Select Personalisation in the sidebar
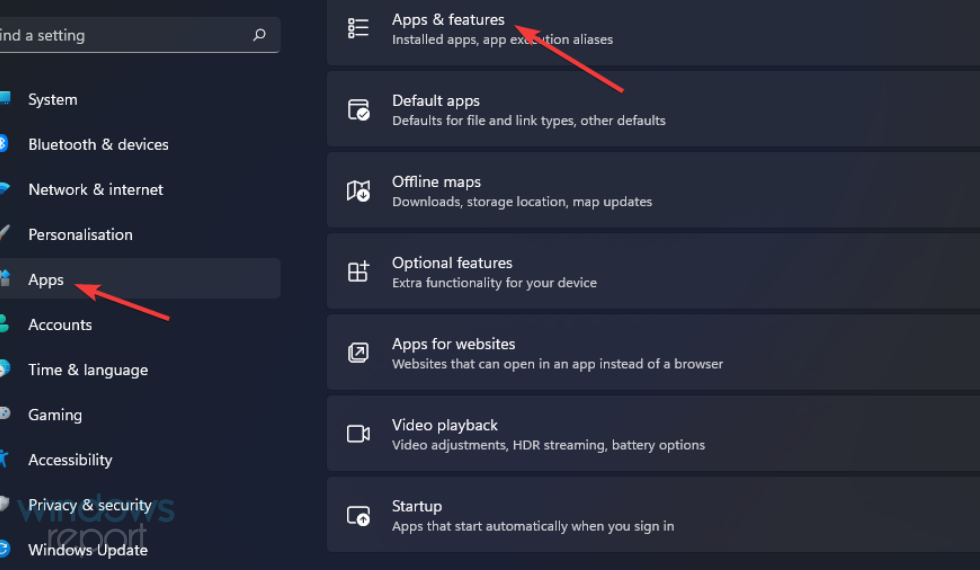Screen dimensions: 980x570 pyautogui.click(x=80, y=235)
